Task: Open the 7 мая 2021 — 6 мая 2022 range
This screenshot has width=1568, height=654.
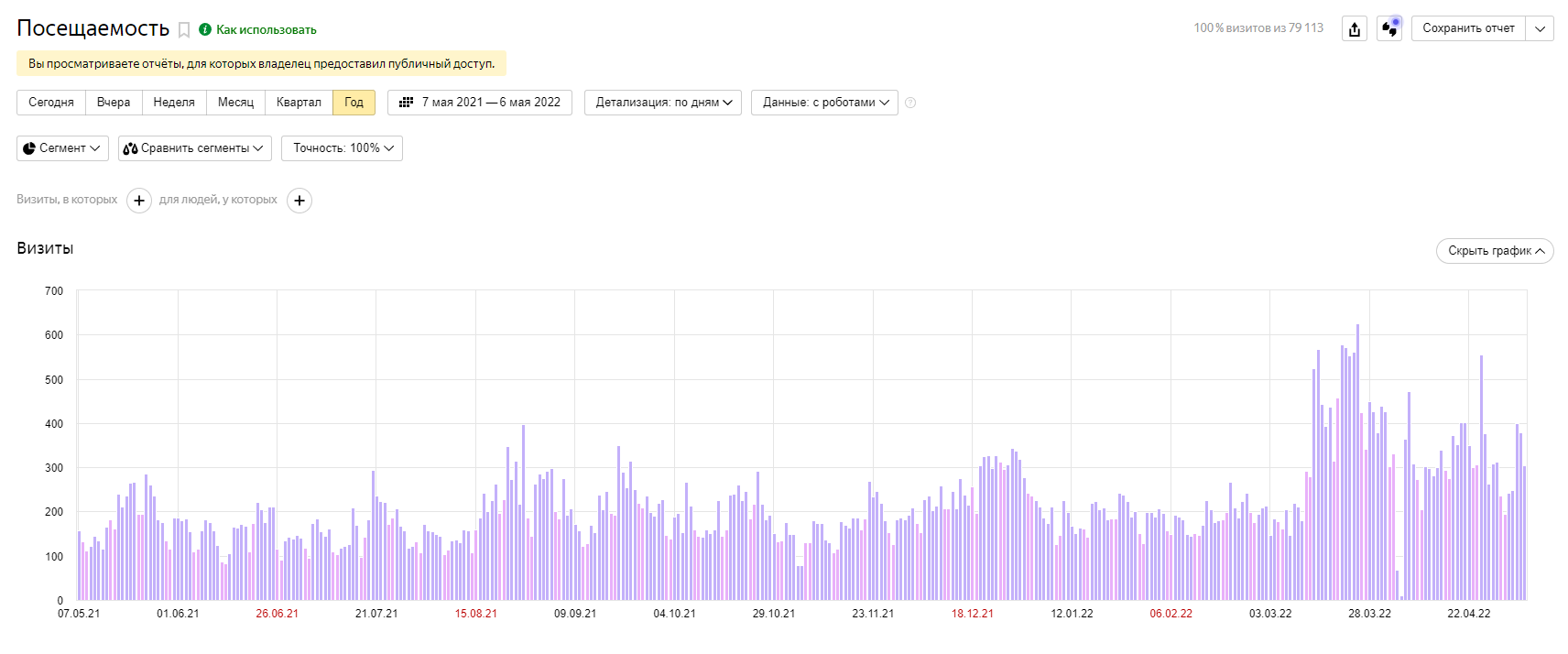Action: tap(480, 103)
